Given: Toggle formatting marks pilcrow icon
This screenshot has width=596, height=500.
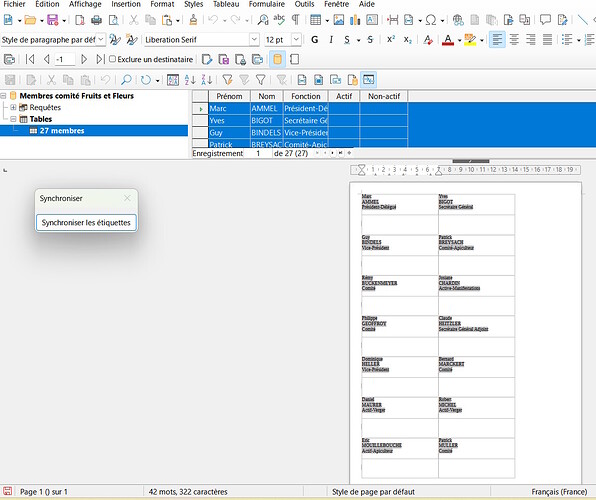Looking at the screenshot, I should (x=295, y=20).
